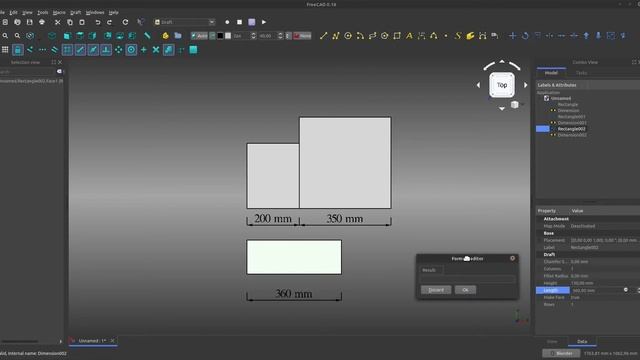Viewport: 640px width, 360px height.
Task: Toggle snap to intersection X icon
Action: click(x=156, y=50)
